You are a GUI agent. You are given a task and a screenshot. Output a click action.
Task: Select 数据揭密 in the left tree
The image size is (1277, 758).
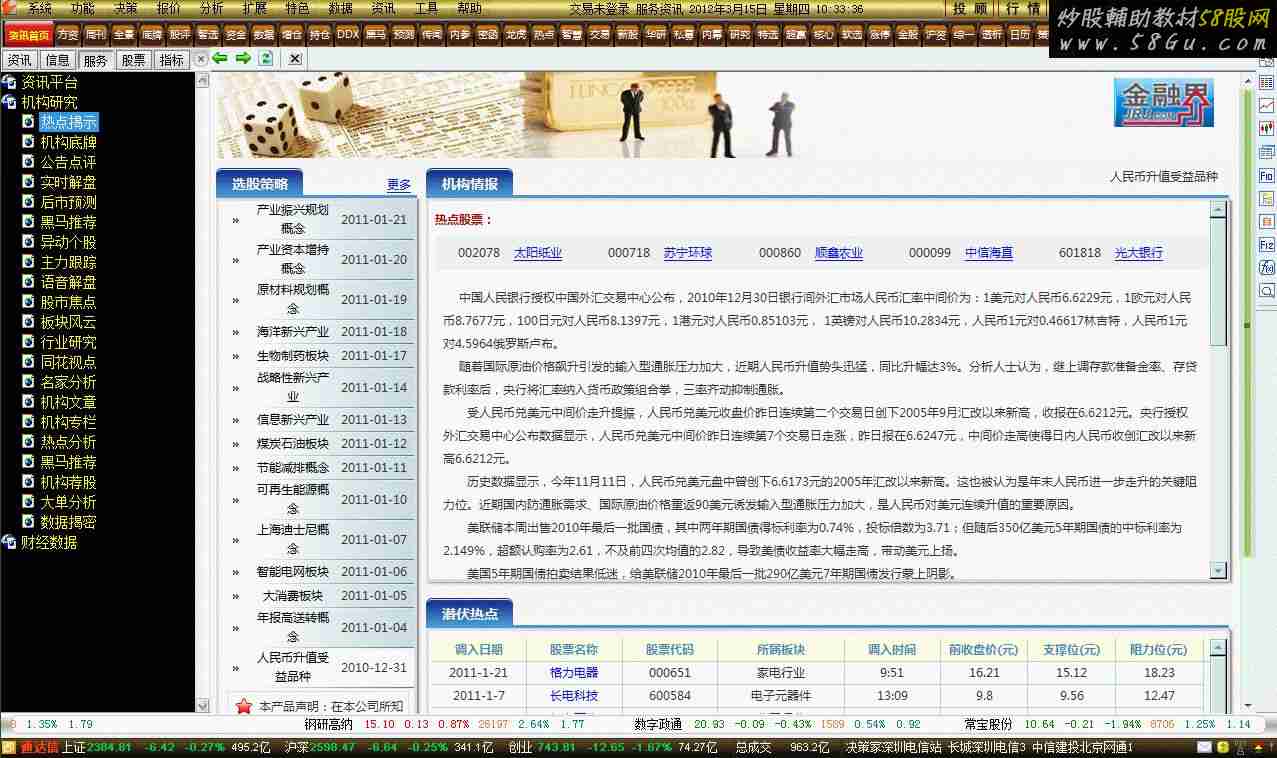68,522
